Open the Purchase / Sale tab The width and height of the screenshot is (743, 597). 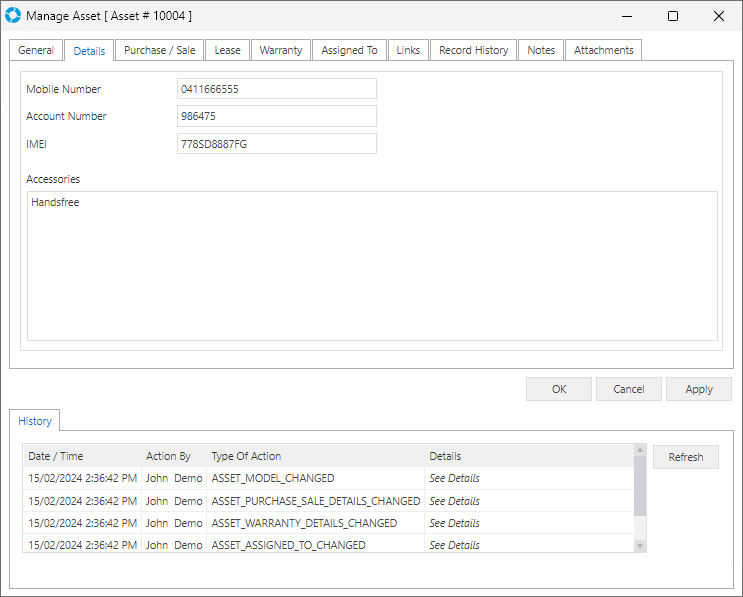coord(159,50)
